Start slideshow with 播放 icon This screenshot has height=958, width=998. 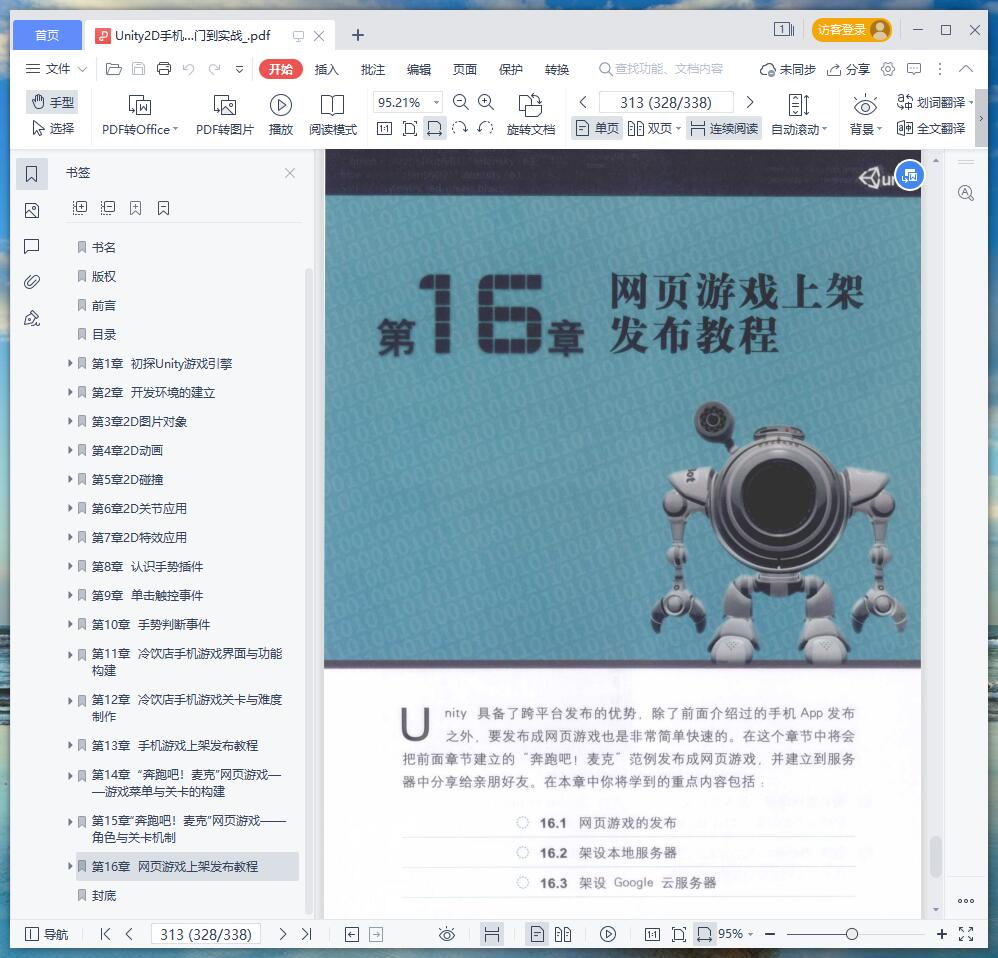pyautogui.click(x=281, y=115)
